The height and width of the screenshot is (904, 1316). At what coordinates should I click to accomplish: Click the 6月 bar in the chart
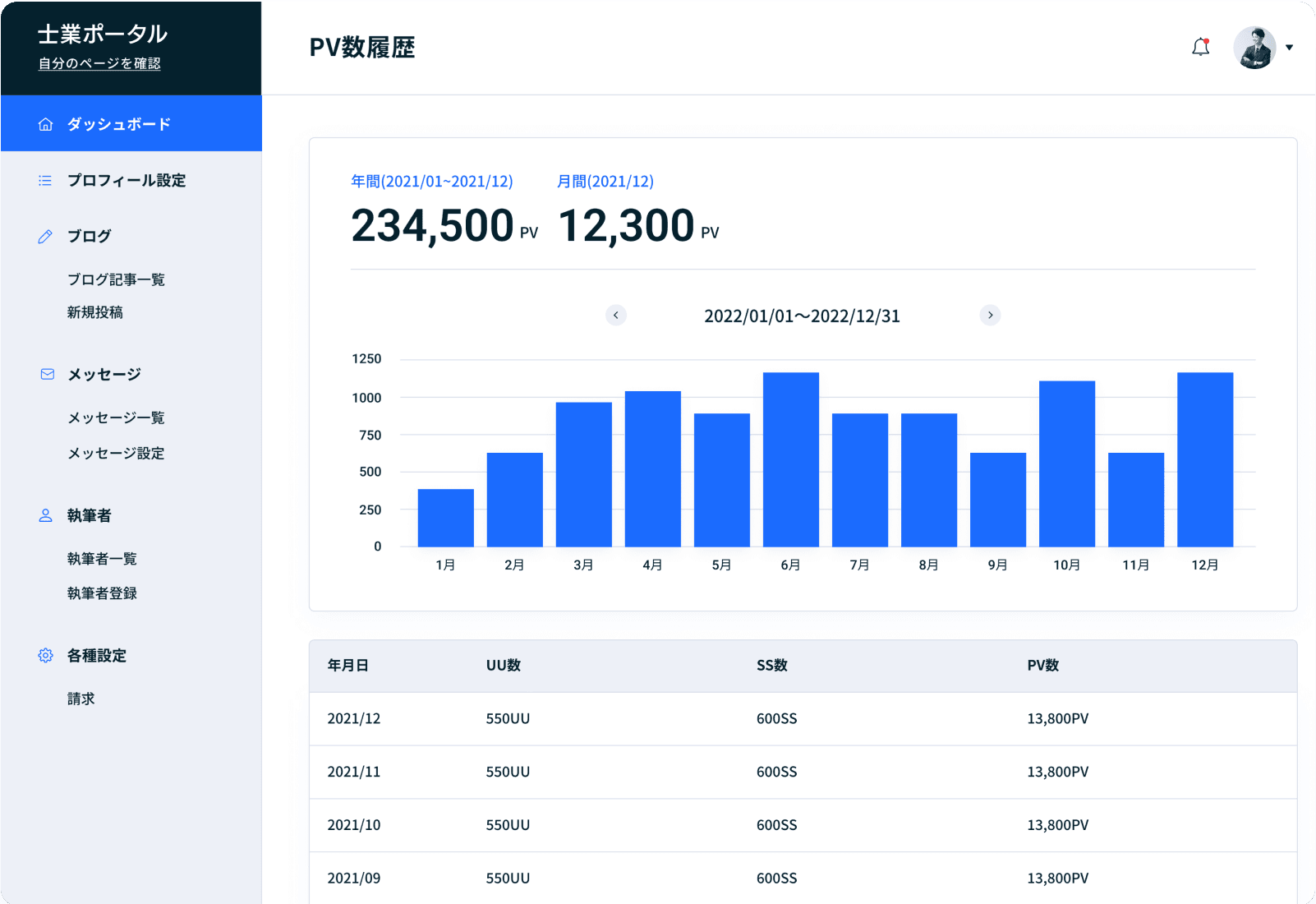(790, 460)
